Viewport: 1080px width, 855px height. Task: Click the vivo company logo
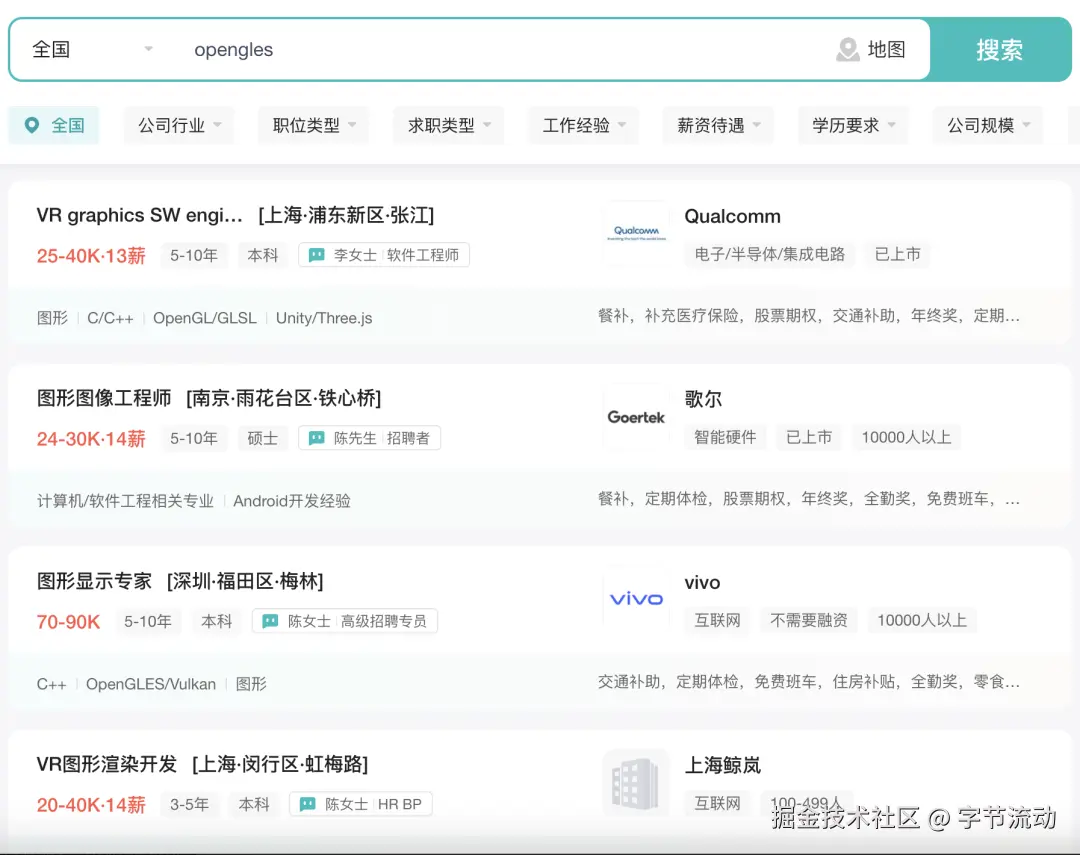coord(635,598)
